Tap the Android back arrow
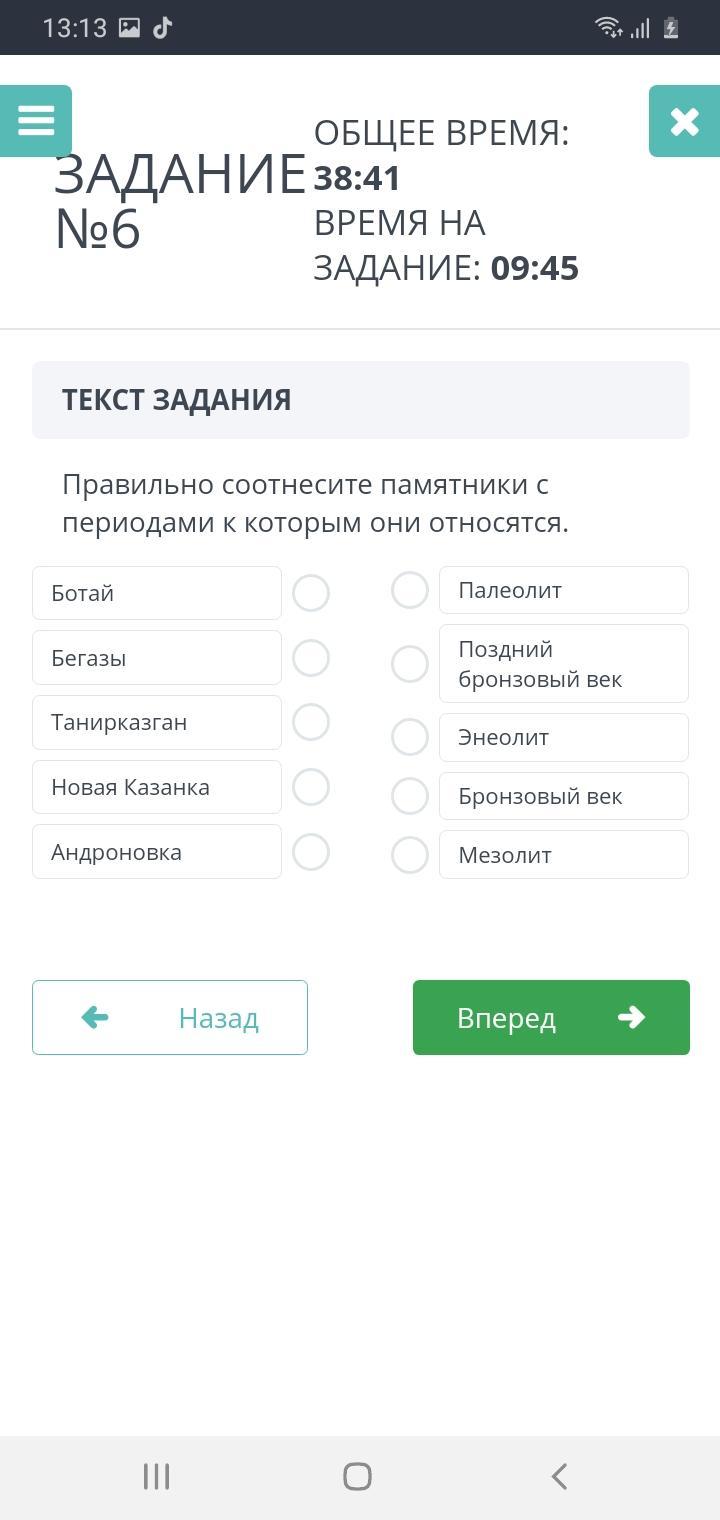Screen dimensions: 720x1520 click(x=560, y=1476)
